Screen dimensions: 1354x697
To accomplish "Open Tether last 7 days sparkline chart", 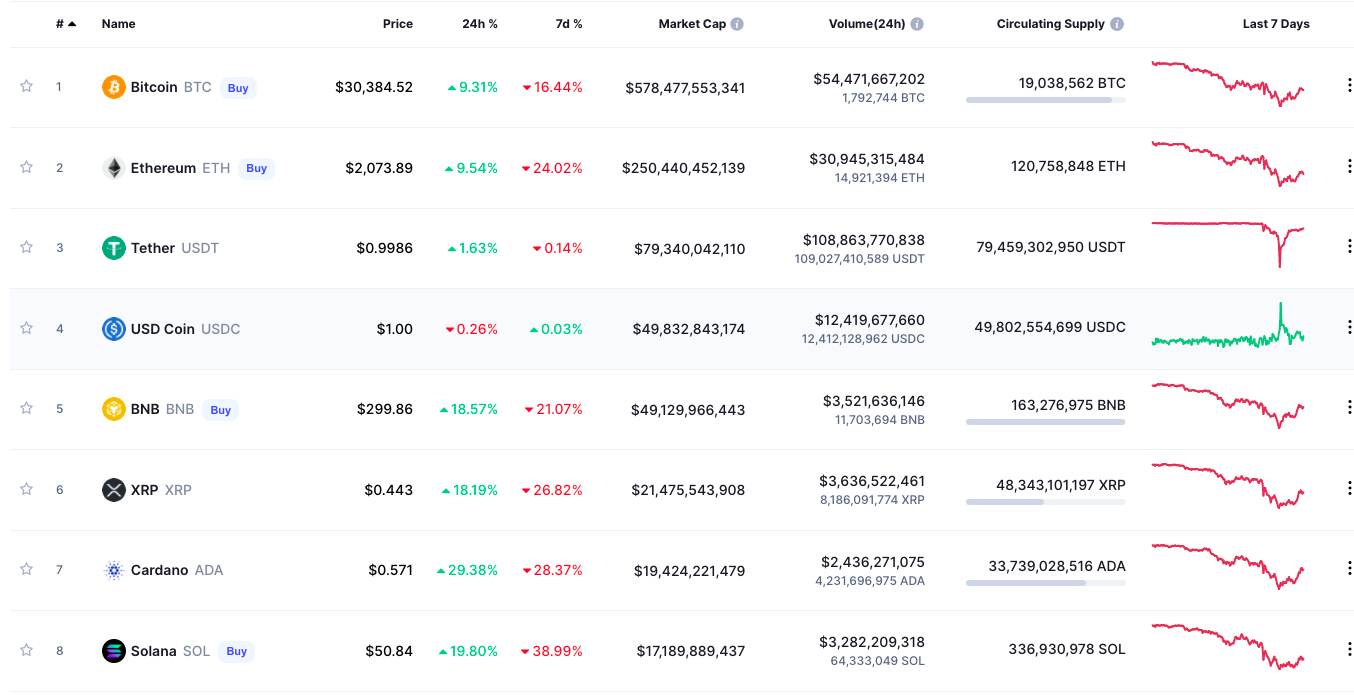I will click(1228, 244).
